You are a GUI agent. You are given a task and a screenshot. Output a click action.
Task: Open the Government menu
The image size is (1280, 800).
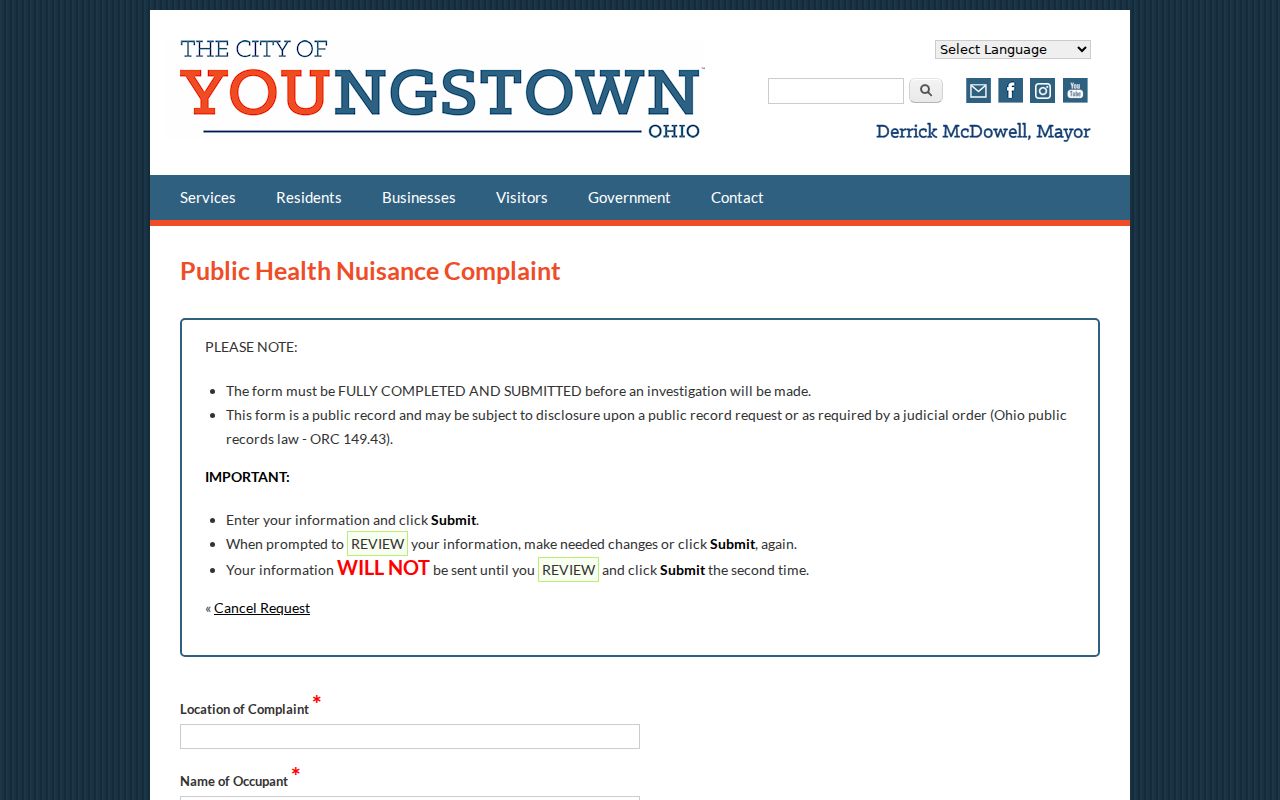coord(629,198)
